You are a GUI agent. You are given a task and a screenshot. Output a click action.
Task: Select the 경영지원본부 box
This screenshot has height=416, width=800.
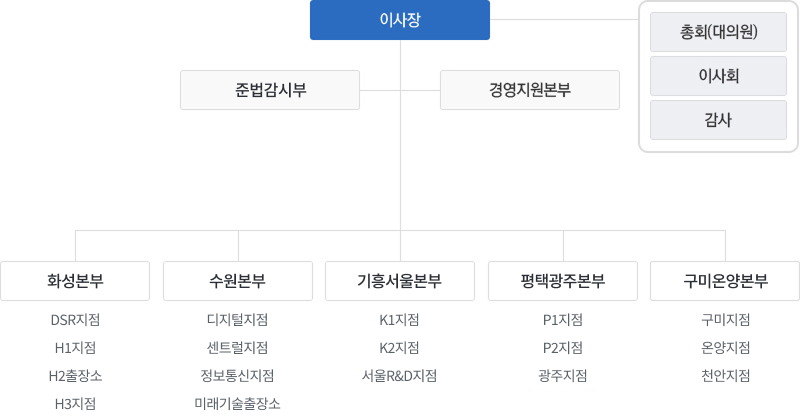pyautogui.click(x=529, y=90)
